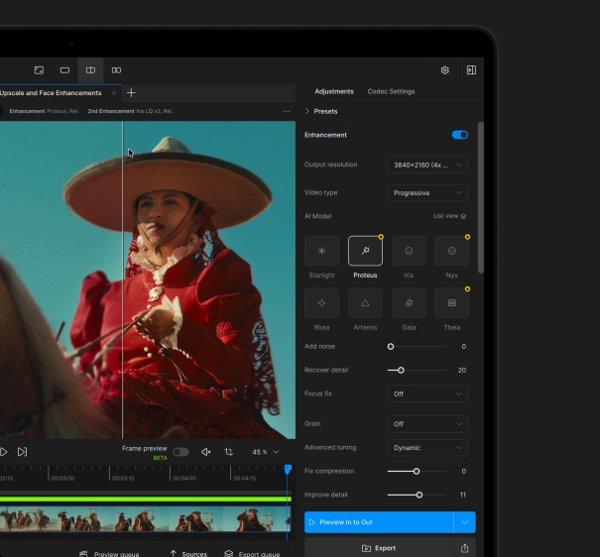Viewport: 600px width, 557px height.
Task: Switch to the first preview layout icon in toolbar
Action: 39,70
